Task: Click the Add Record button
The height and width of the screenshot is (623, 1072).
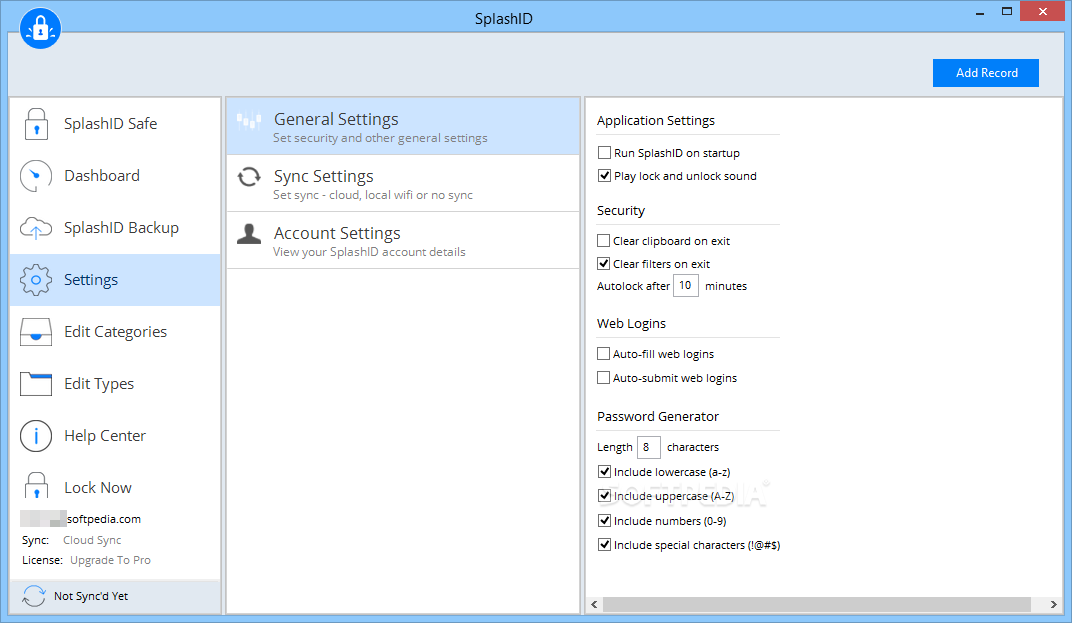Action: coord(986,72)
